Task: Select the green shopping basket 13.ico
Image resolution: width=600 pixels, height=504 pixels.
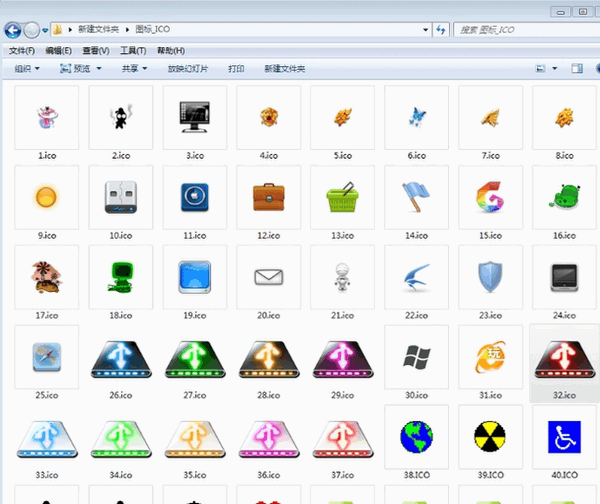Action: (342, 197)
